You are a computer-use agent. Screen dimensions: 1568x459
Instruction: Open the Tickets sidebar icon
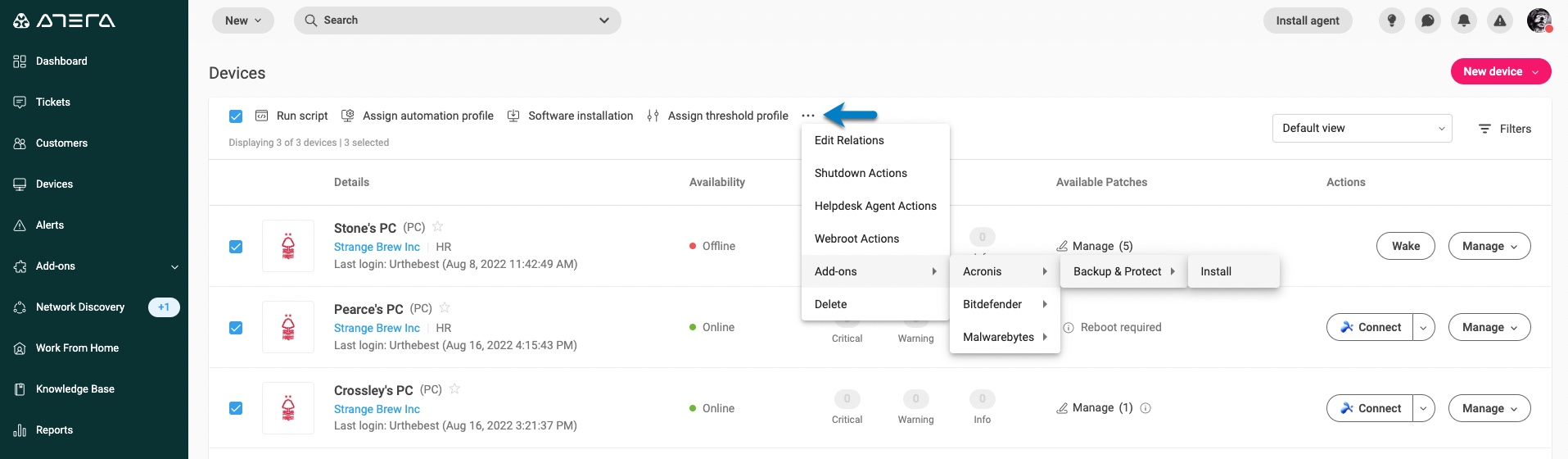pos(20,102)
